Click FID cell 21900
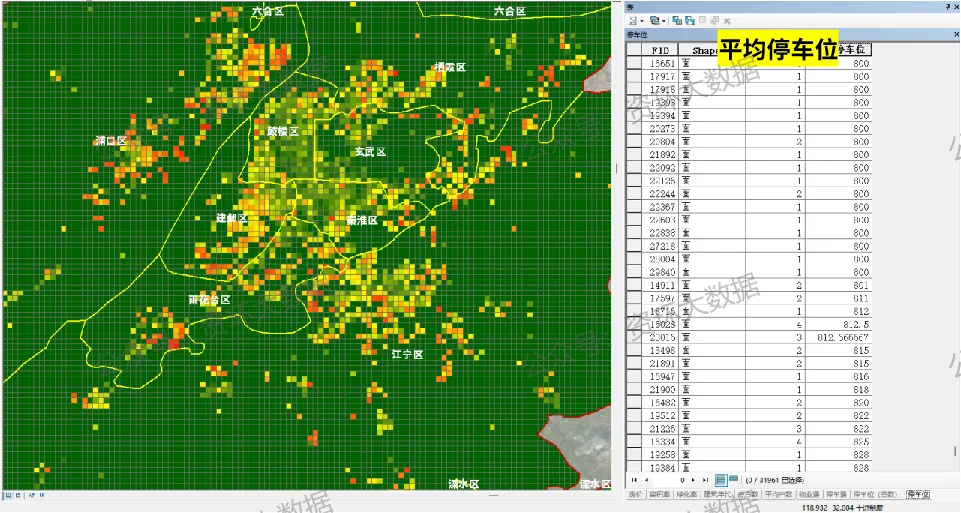 pos(662,389)
